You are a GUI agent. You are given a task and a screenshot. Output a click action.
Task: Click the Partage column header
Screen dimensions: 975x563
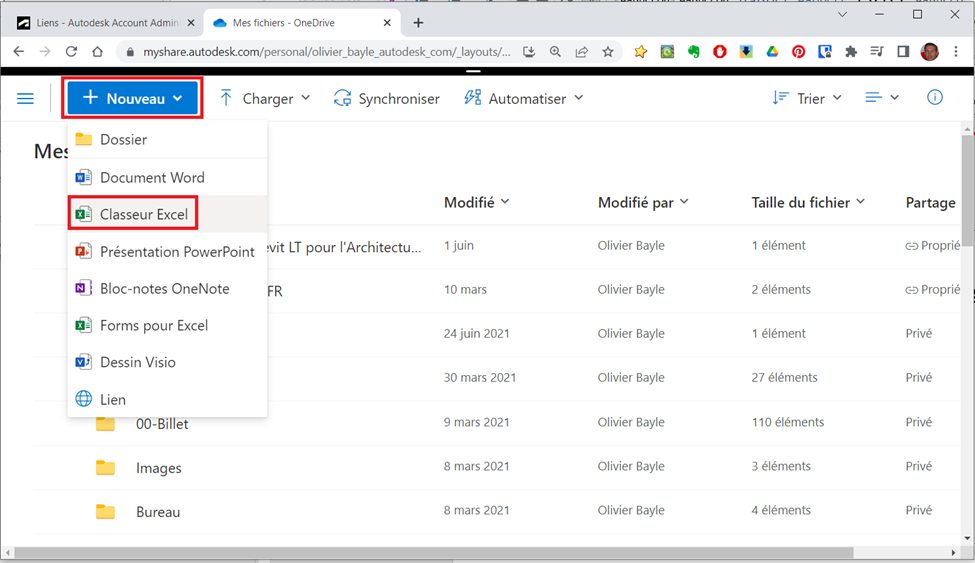click(x=930, y=202)
